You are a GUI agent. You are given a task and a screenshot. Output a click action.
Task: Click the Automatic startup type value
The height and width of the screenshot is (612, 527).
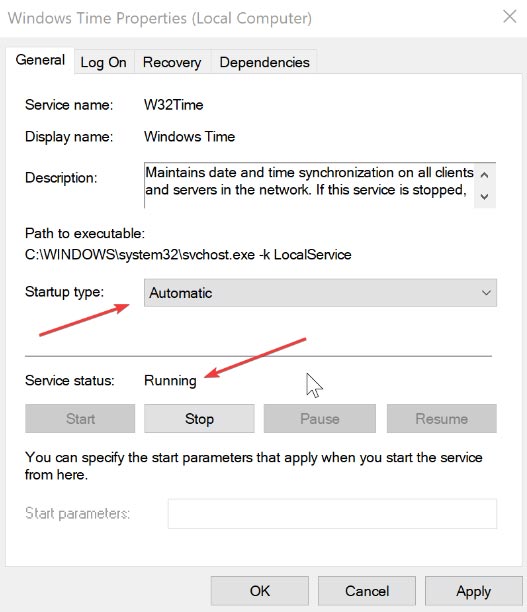(x=181, y=293)
